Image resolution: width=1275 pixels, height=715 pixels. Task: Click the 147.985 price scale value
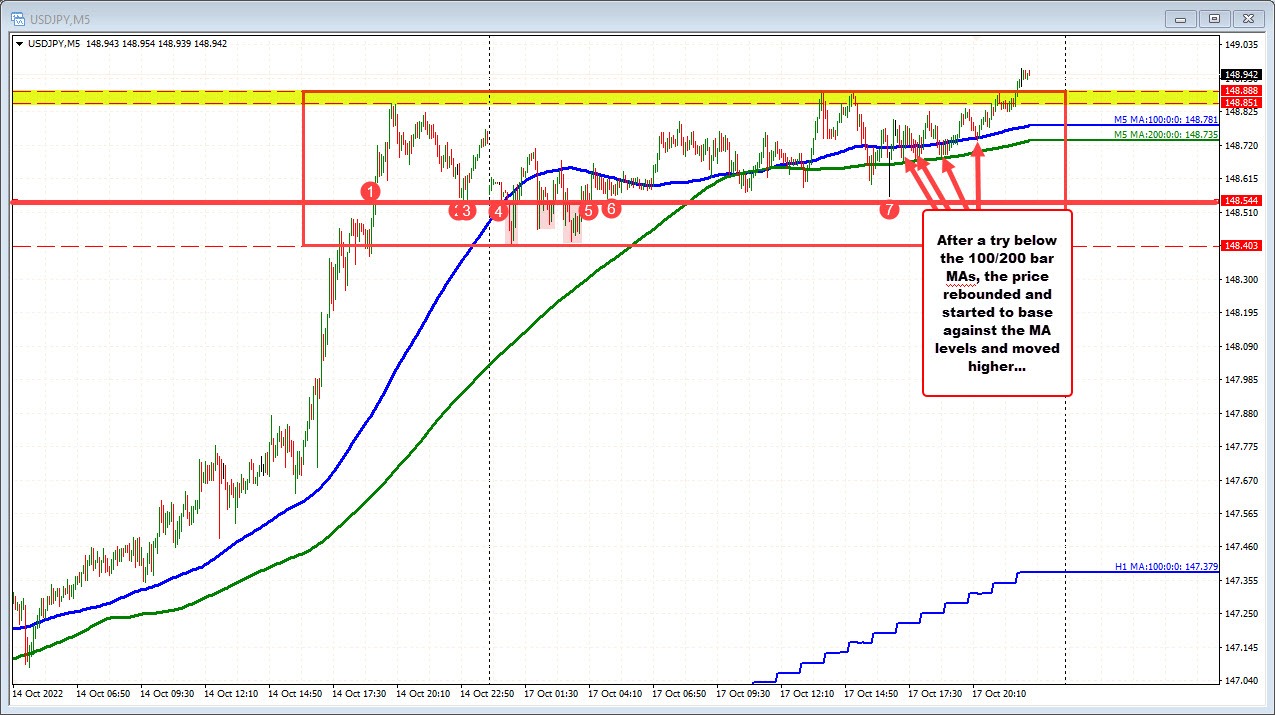pyautogui.click(x=1241, y=379)
